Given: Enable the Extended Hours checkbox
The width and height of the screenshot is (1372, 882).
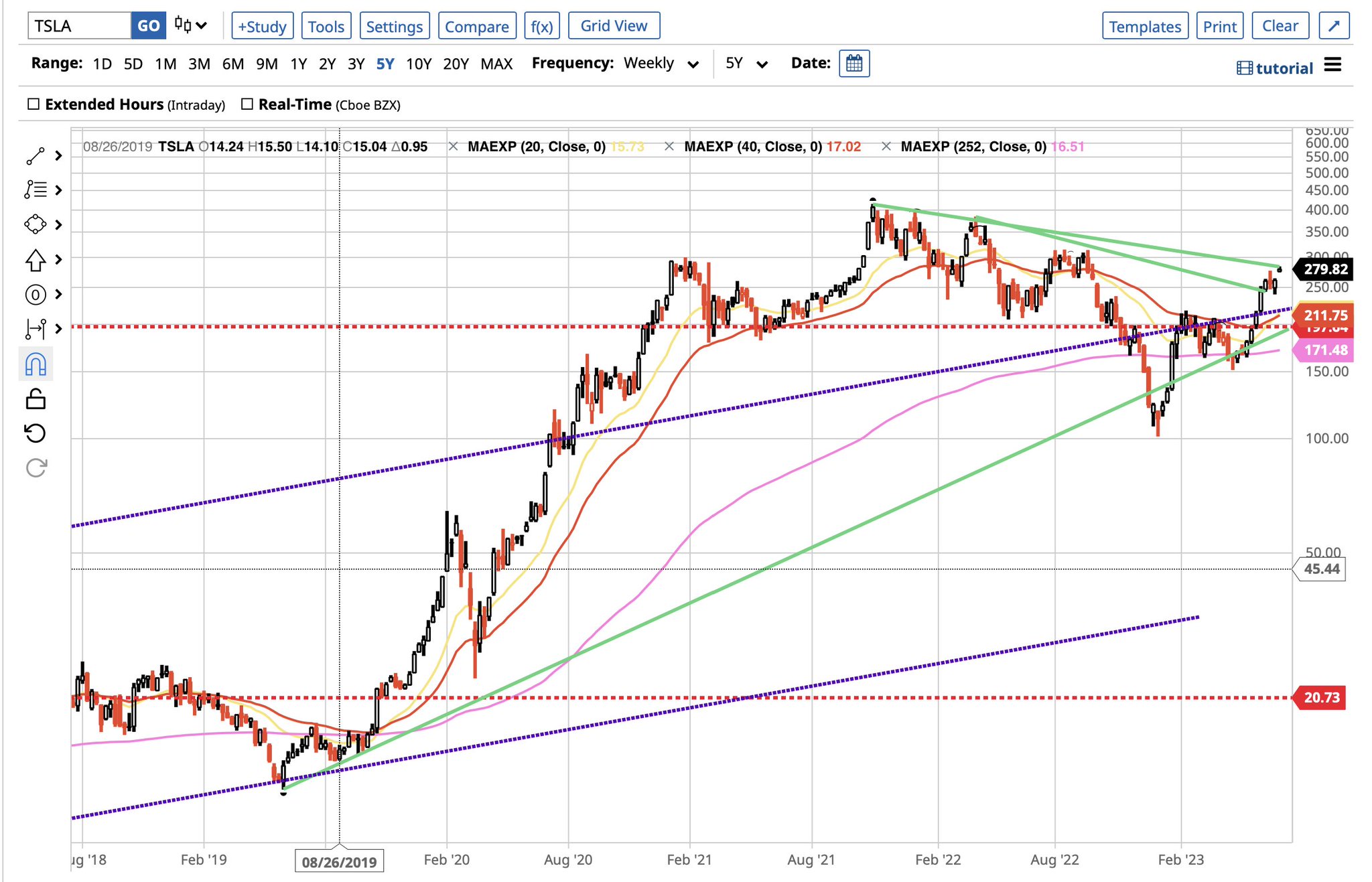Looking at the screenshot, I should tap(33, 104).
